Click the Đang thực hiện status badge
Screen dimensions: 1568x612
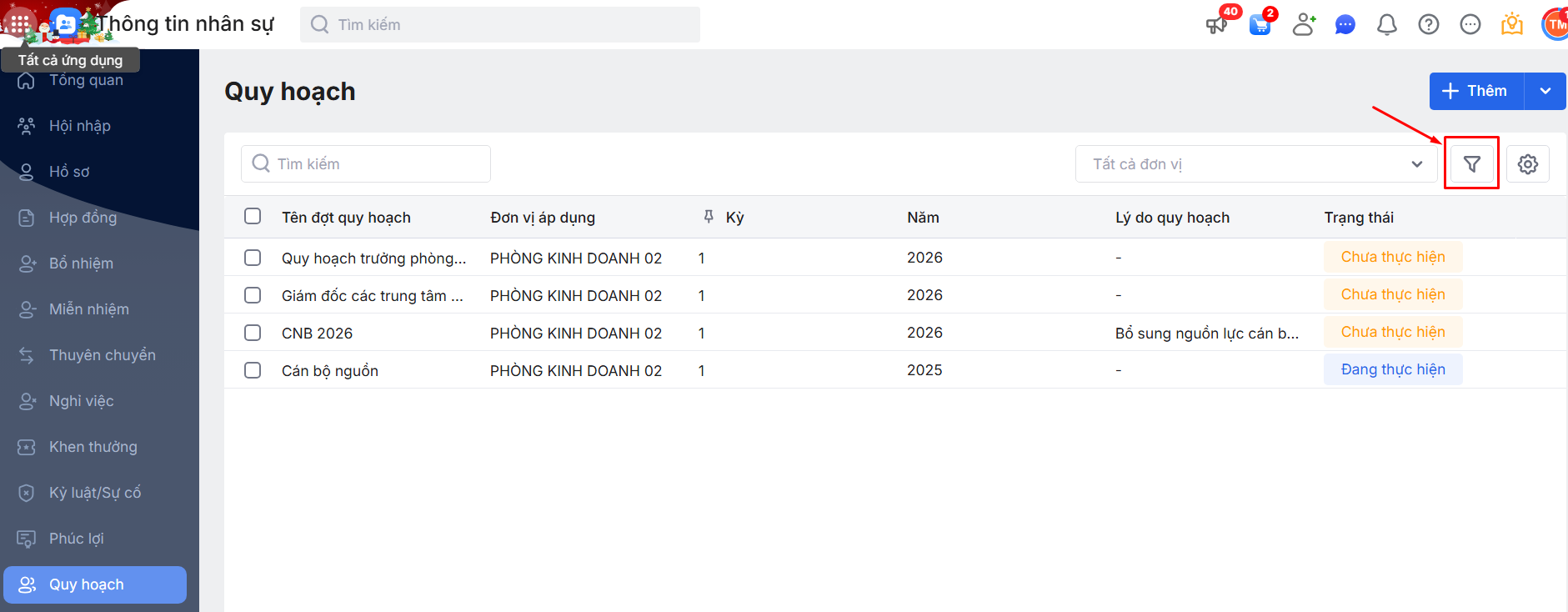(1392, 369)
